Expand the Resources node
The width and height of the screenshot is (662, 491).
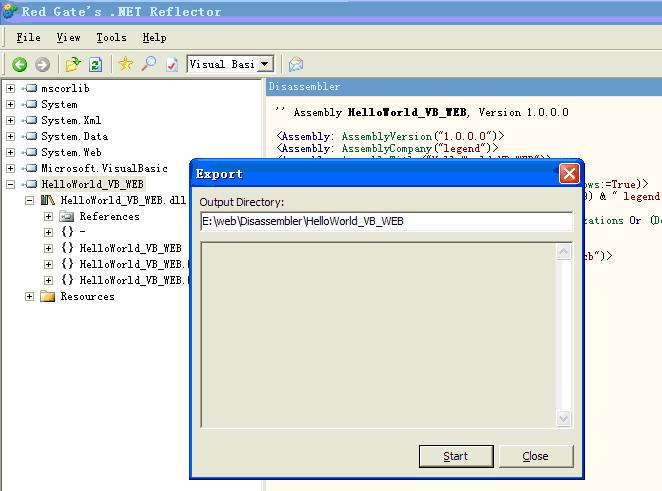29,296
